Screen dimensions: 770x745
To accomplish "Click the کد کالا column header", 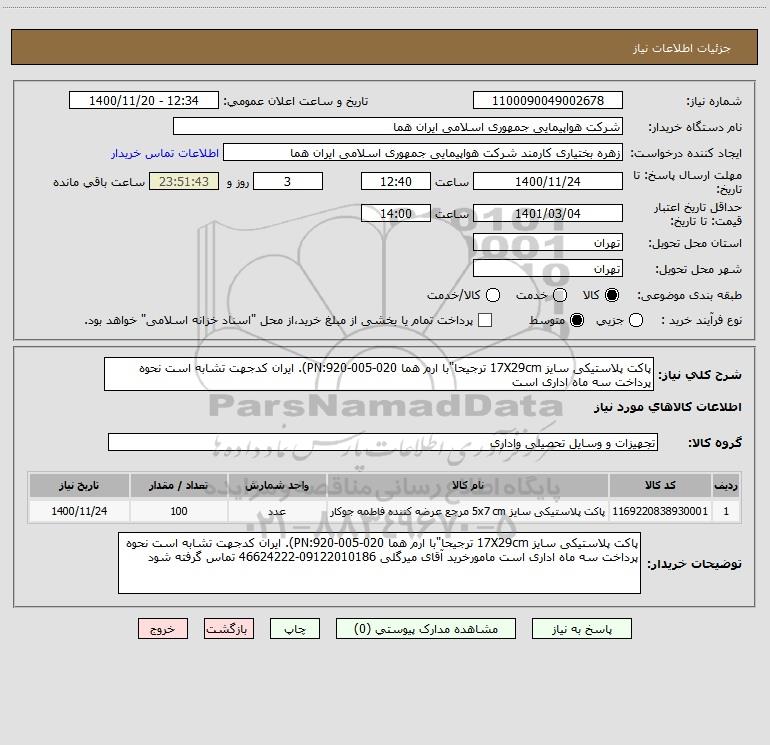I will tap(660, 485).
